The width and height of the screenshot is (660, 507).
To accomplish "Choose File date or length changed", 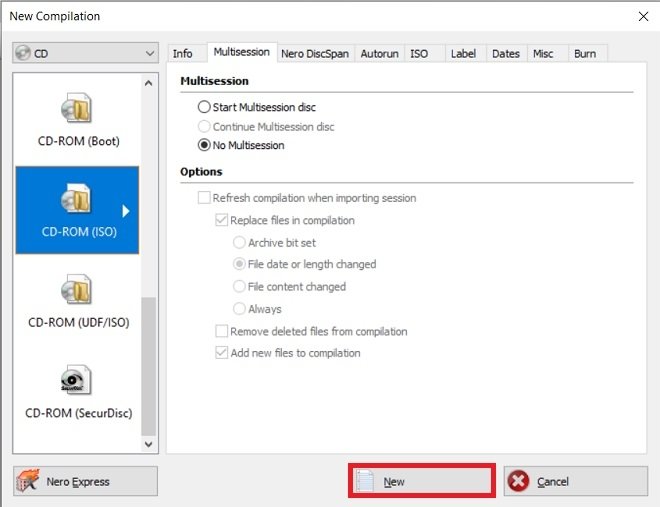I will pos(239,264).
